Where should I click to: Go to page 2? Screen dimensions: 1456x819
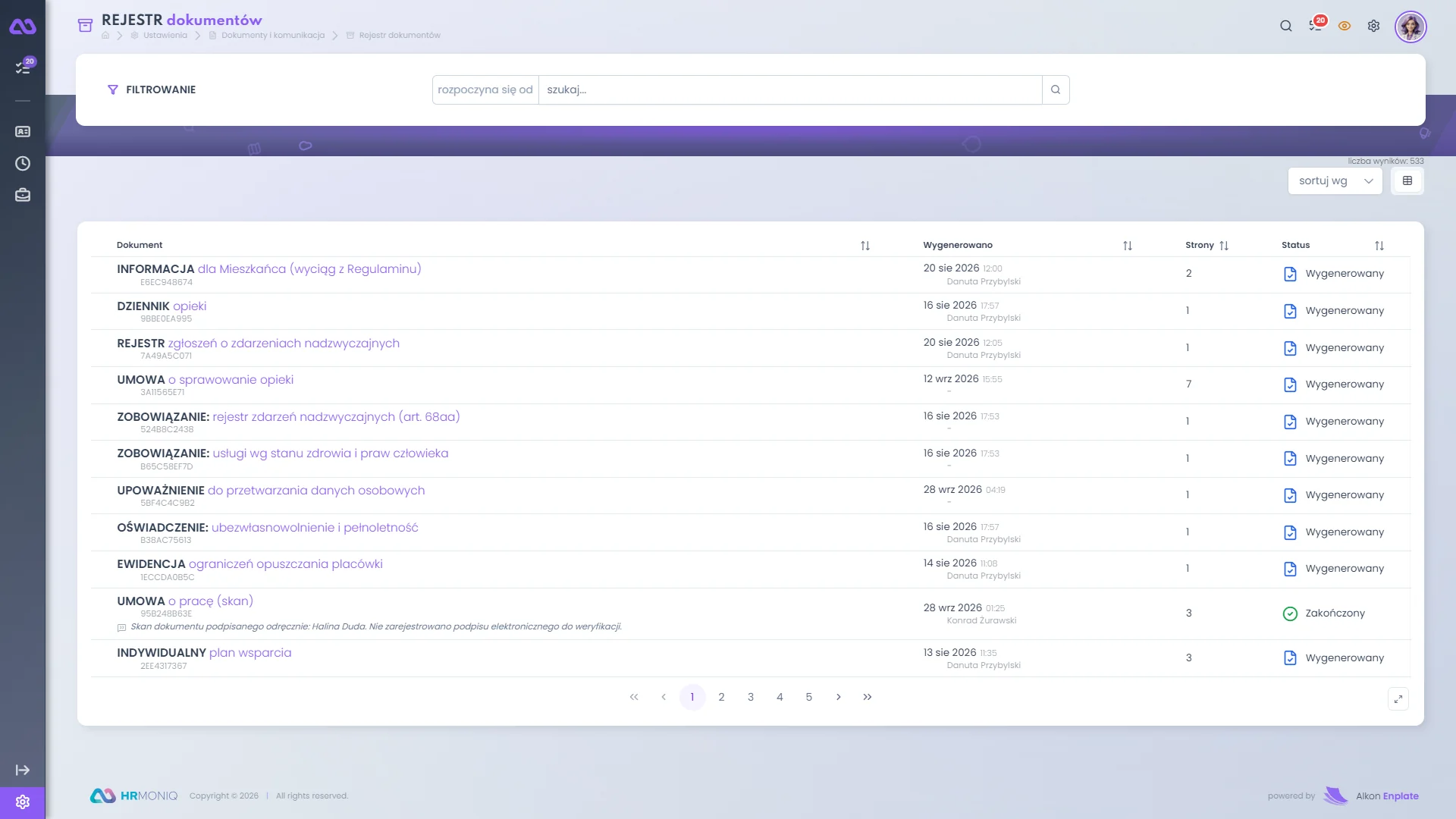721,697
